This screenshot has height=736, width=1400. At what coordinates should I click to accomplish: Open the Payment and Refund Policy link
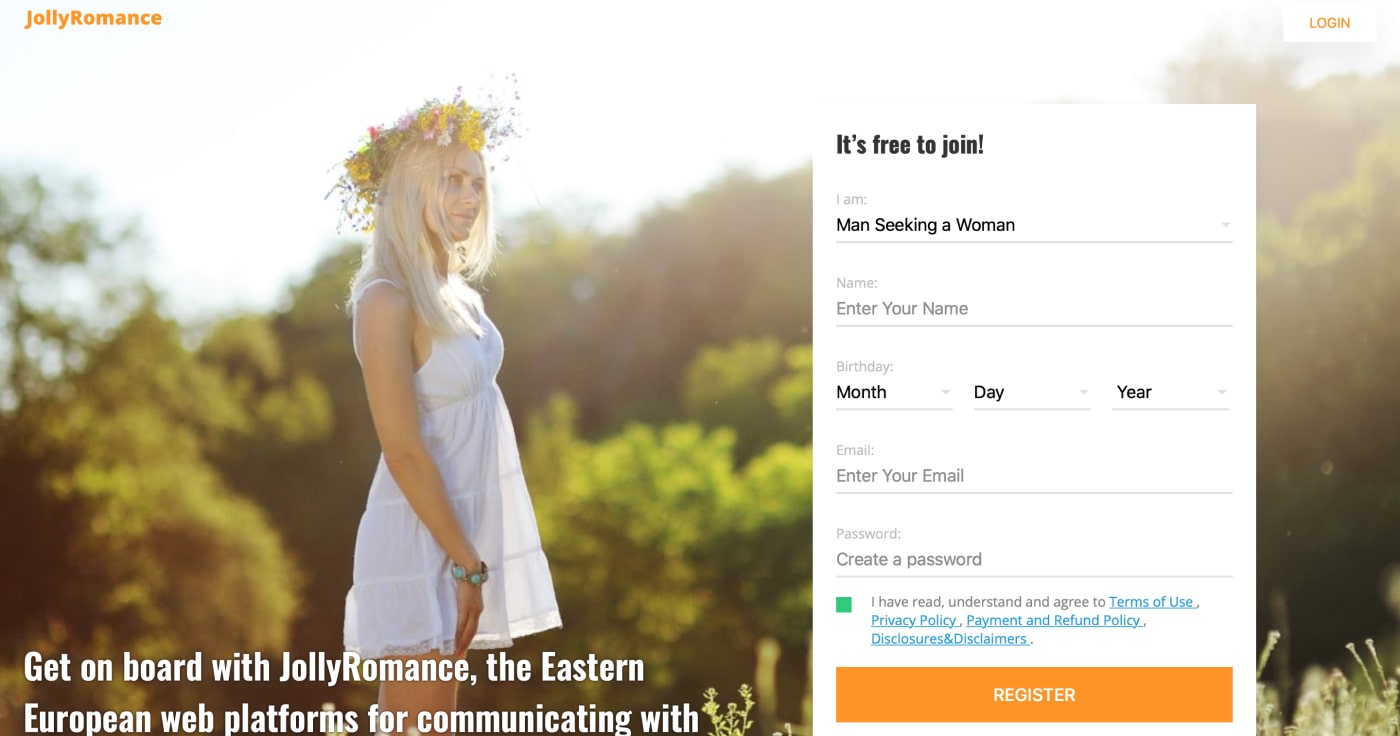click(x=1054, y=620)
